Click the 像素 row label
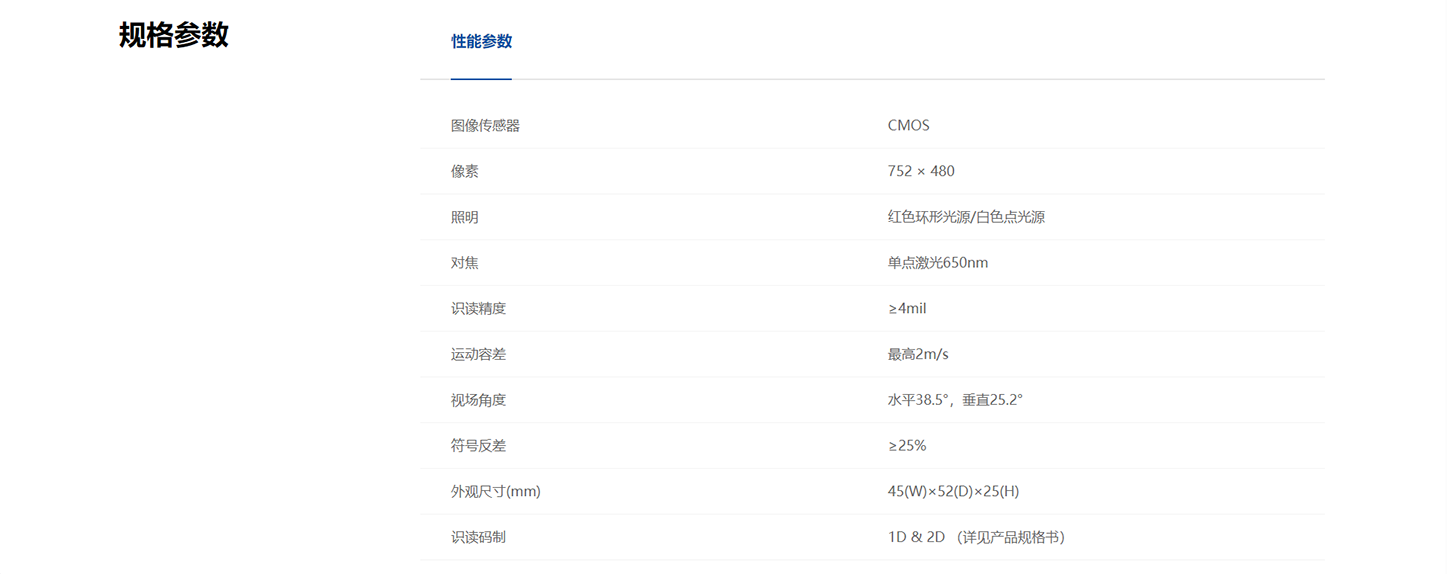Screen dimensions: 1447x574 [465, 171]
